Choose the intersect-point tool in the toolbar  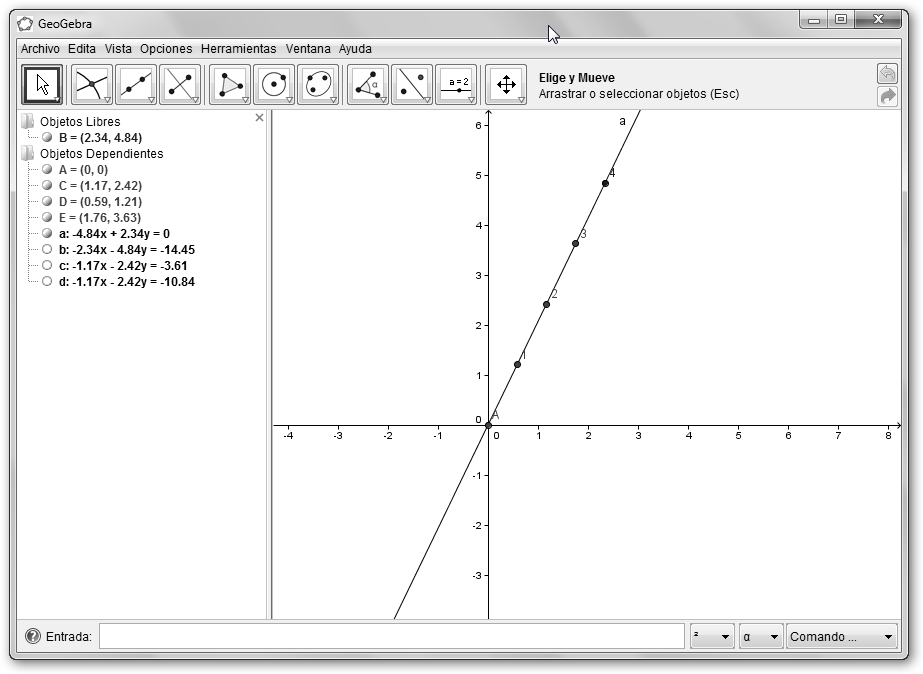[x=92, y=85]
